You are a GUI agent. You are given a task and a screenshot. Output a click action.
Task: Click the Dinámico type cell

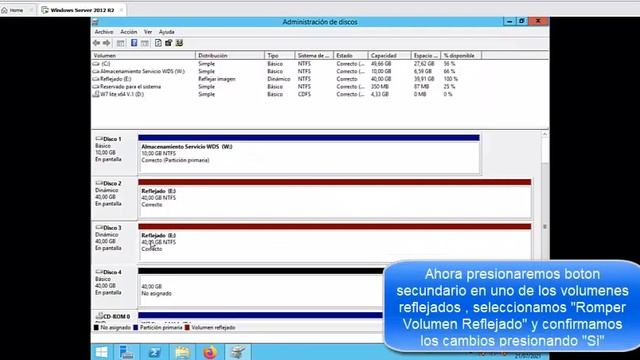click(279, 79)
